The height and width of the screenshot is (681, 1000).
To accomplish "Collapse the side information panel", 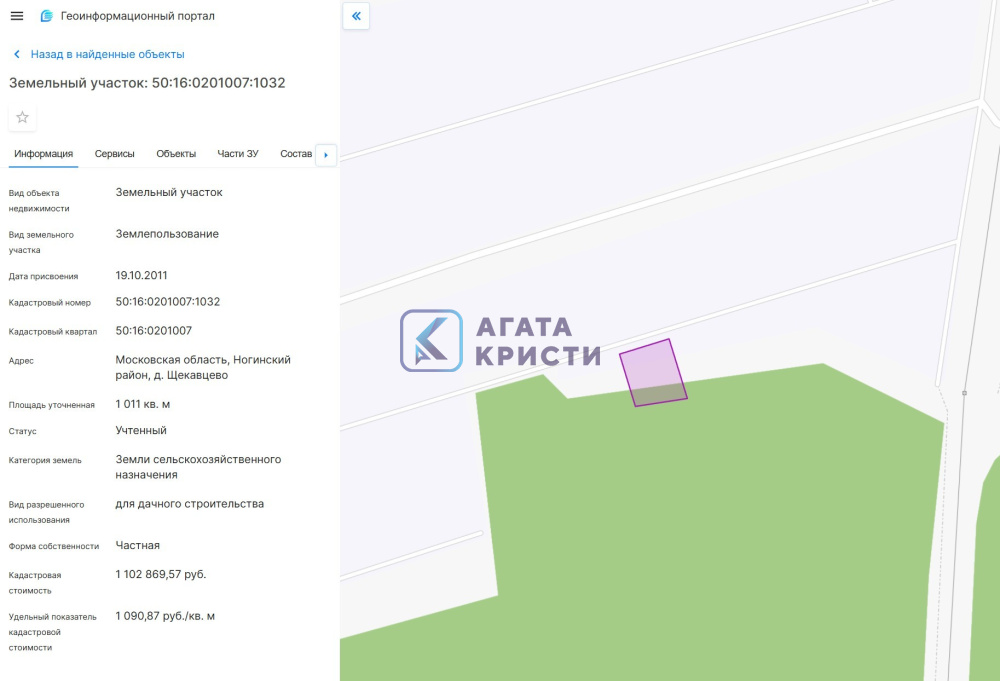I will click(356, 16).
